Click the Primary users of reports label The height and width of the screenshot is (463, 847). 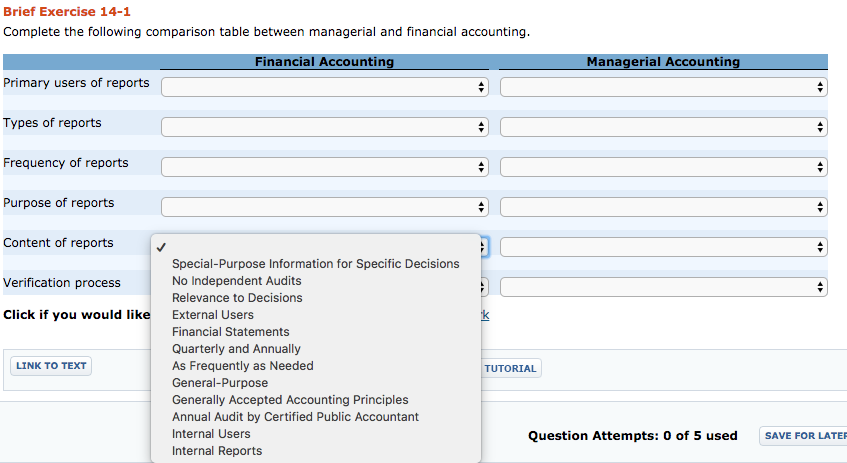[x=76, y=83]
